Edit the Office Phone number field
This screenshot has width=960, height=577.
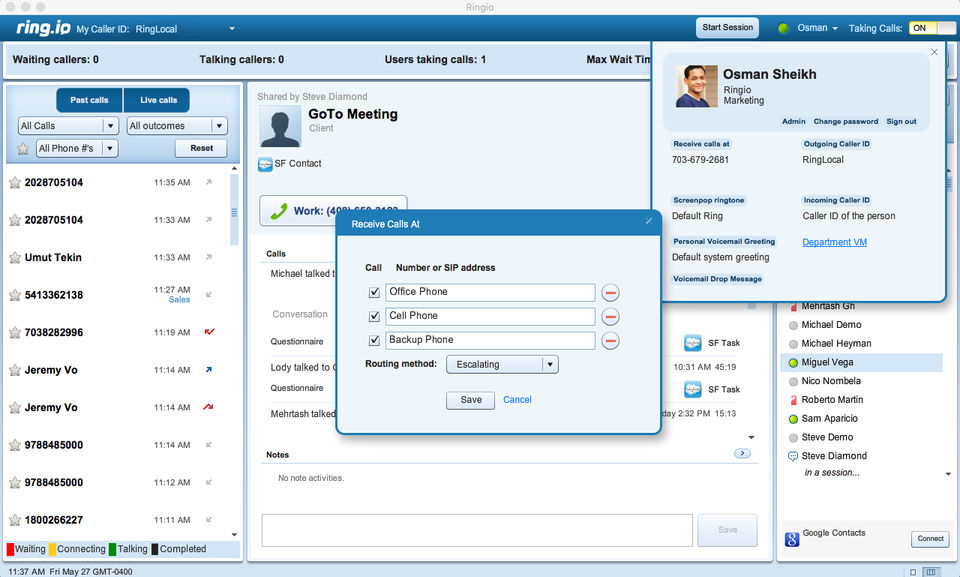[x=490, y=293]
